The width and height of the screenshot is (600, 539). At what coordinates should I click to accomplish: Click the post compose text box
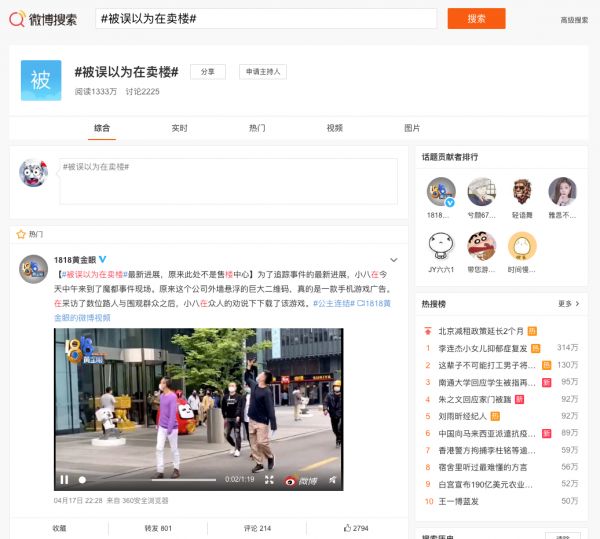click(x=227, y=181)
